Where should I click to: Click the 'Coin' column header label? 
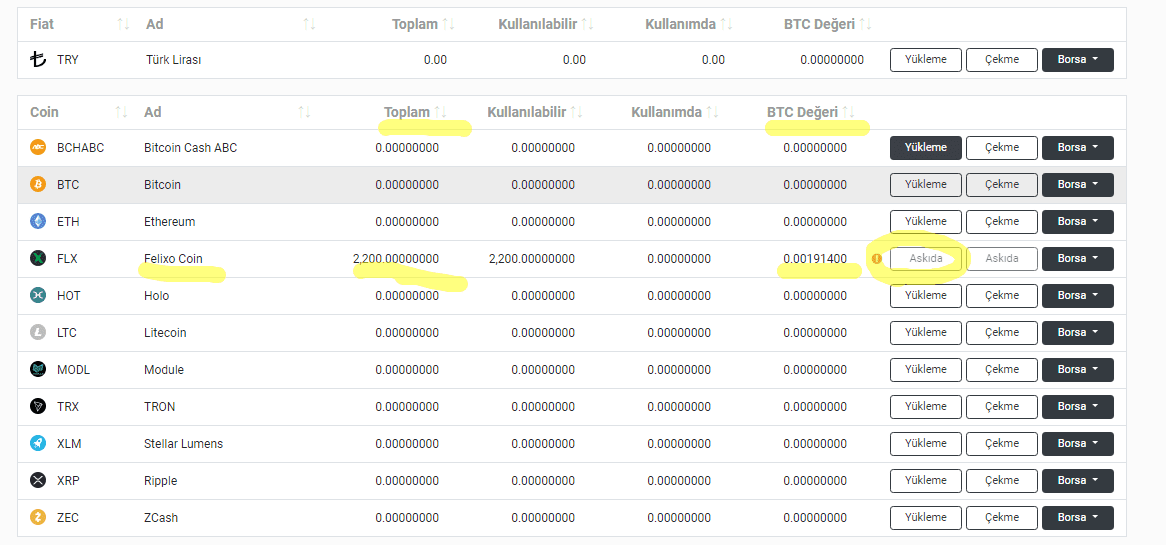(45, 112)
